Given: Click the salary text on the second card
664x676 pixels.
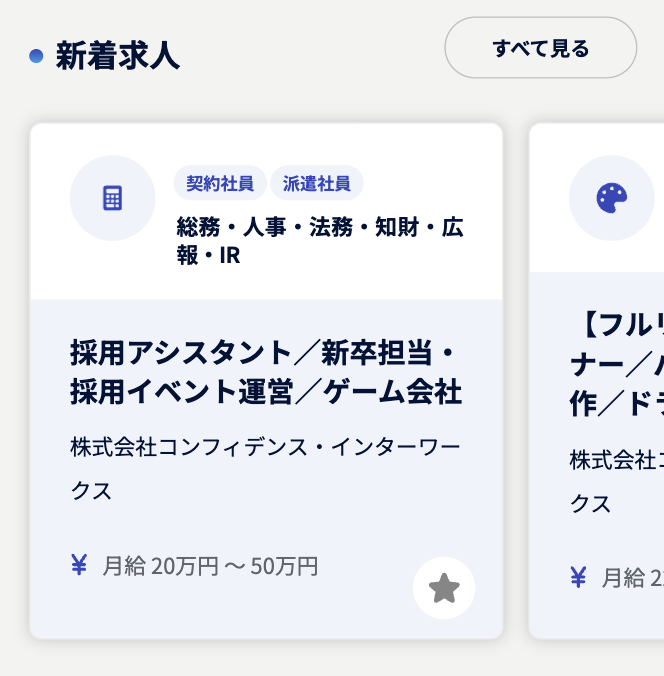Looking at the screenshot, I should coord(632,577).
